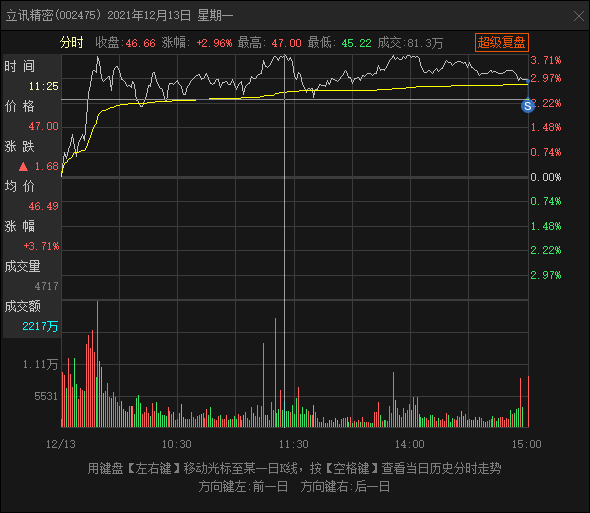Click the 0.00% baseline axis label
Viewport: 590px width, 513px height.
click(546, 177)
